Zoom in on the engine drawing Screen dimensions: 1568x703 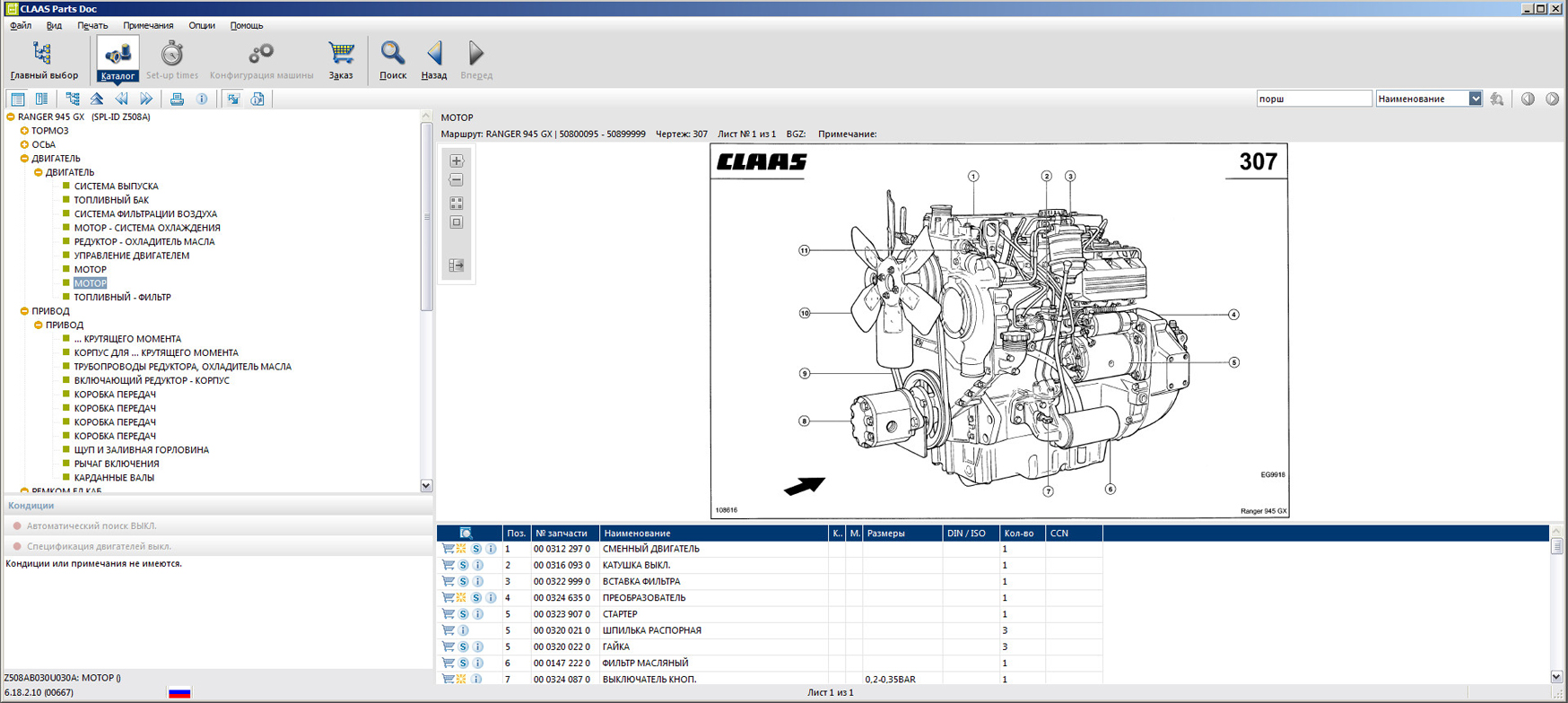[x=457, y=161]
